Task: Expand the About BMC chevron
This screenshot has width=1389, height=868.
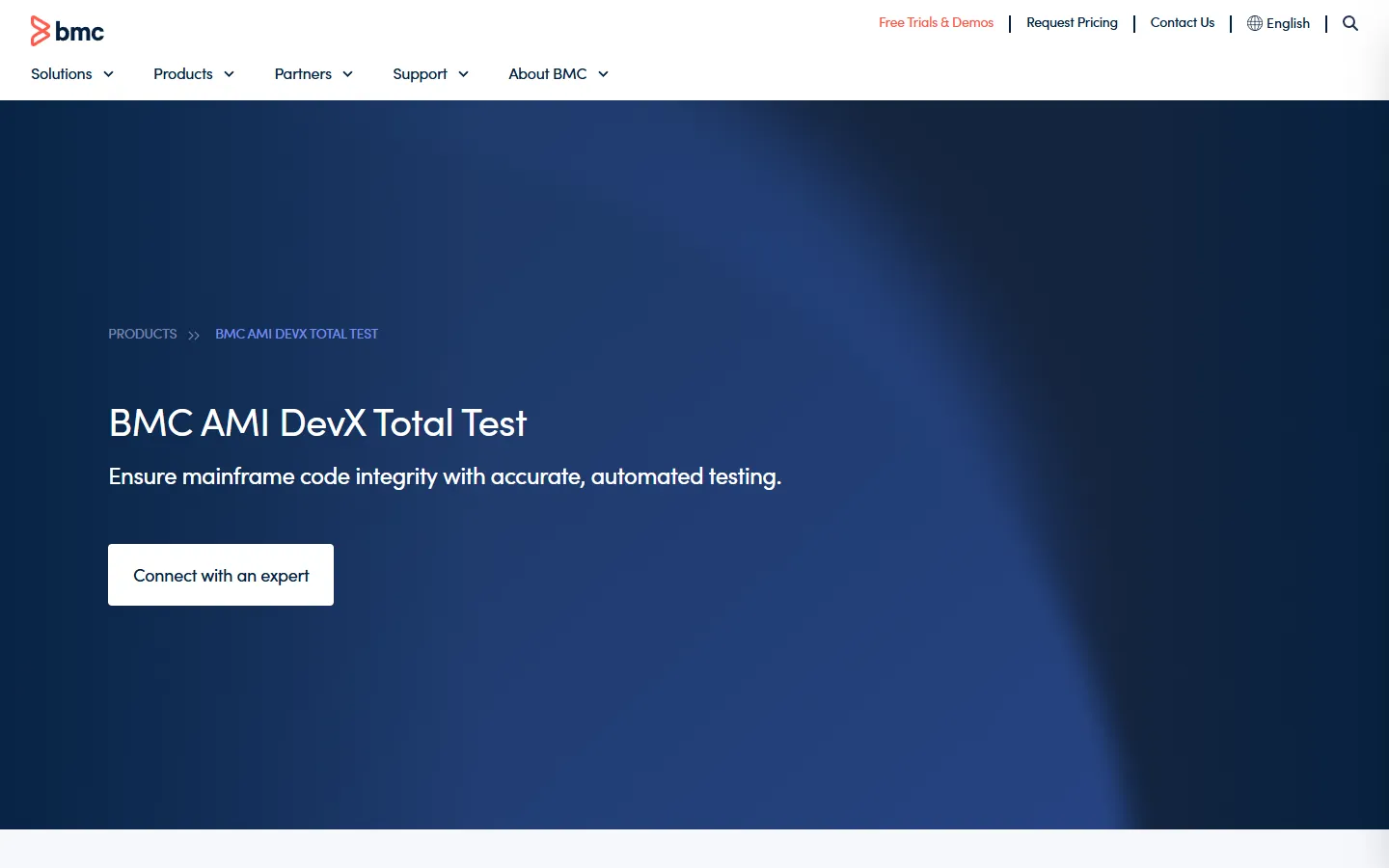Action: coord(603,74)
